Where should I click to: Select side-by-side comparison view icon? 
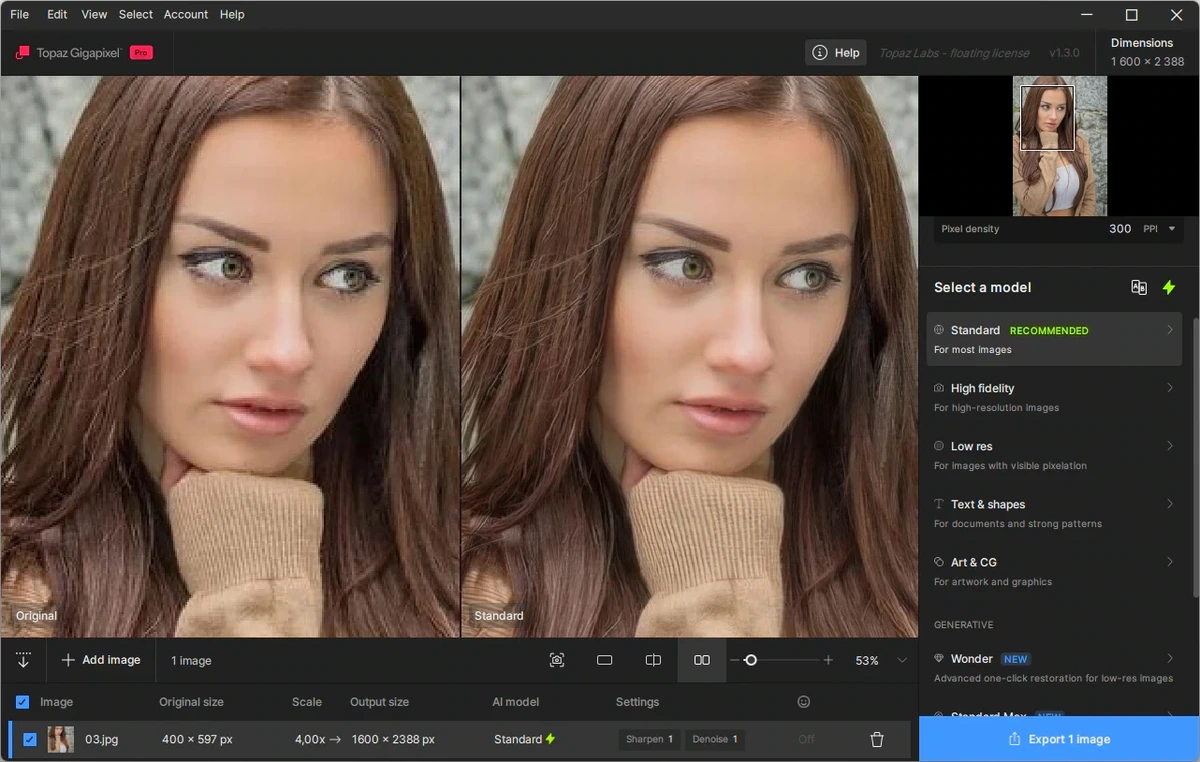coord(702,660)
